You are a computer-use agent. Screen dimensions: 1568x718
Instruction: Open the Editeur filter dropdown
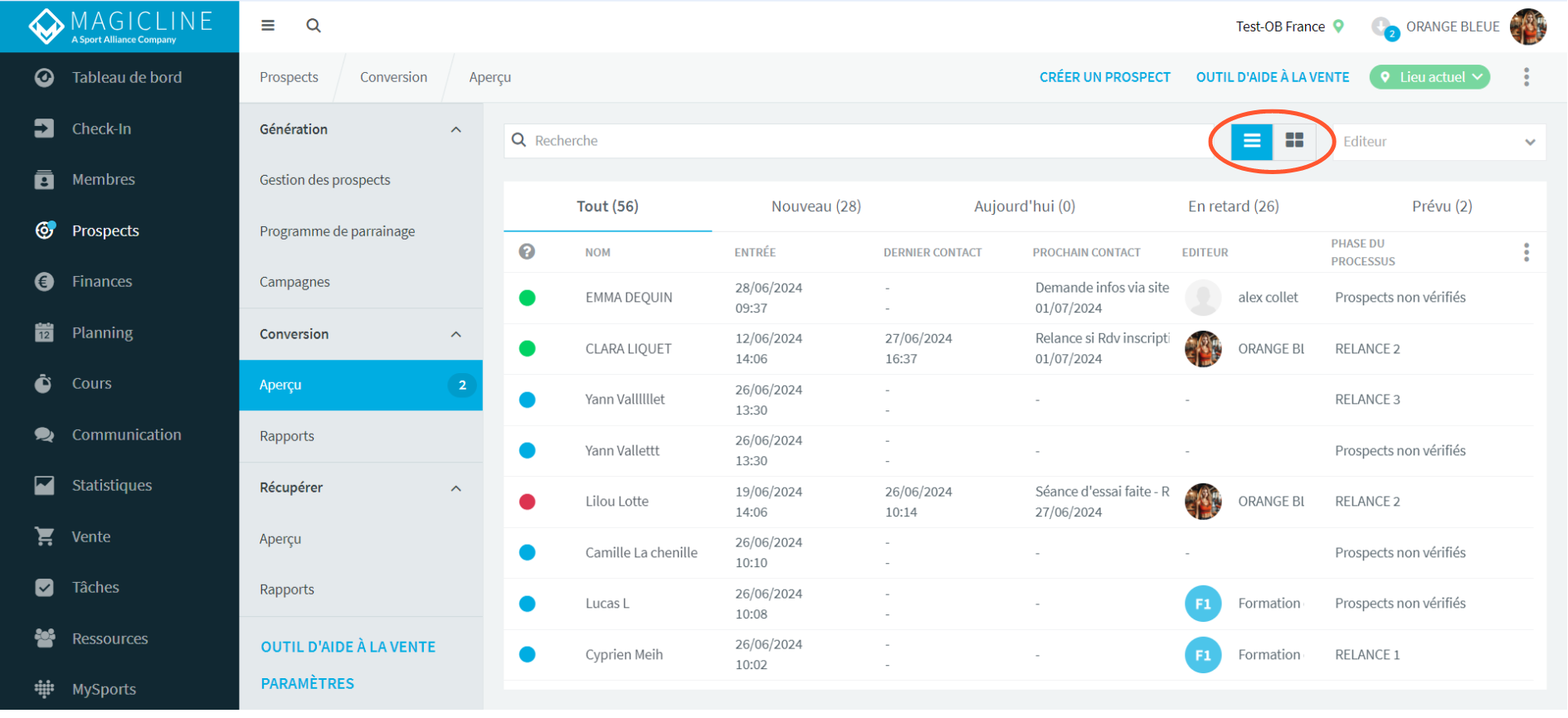click(x=1438, y=142)
